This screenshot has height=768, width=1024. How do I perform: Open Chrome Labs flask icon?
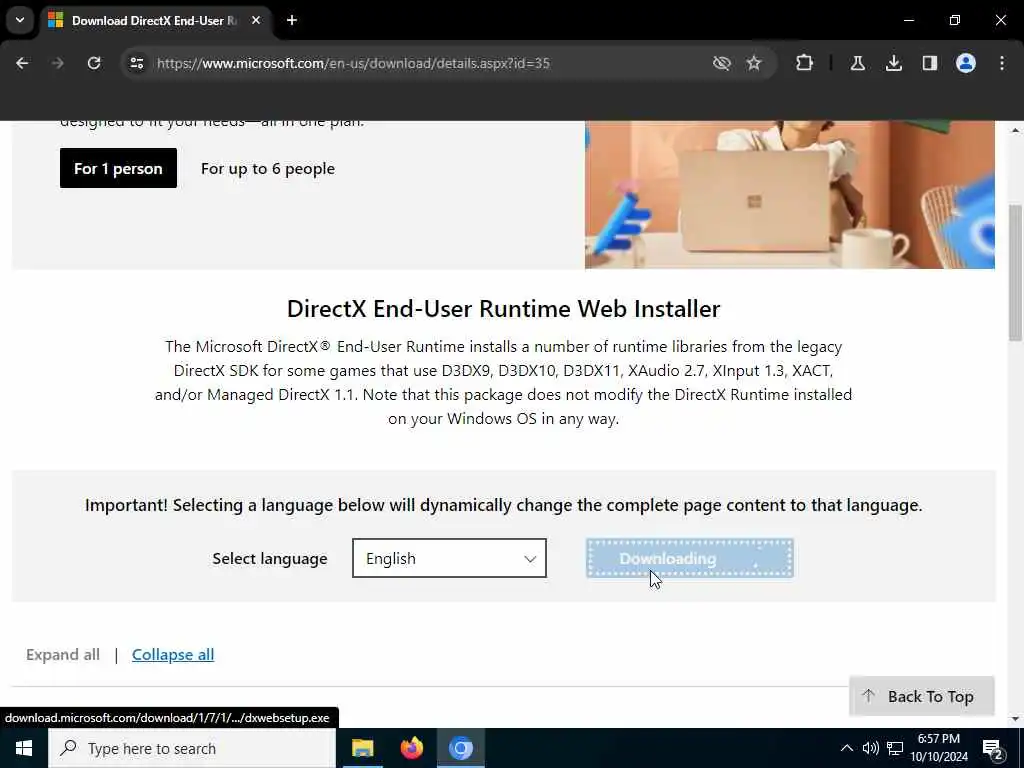pos(857,63)
